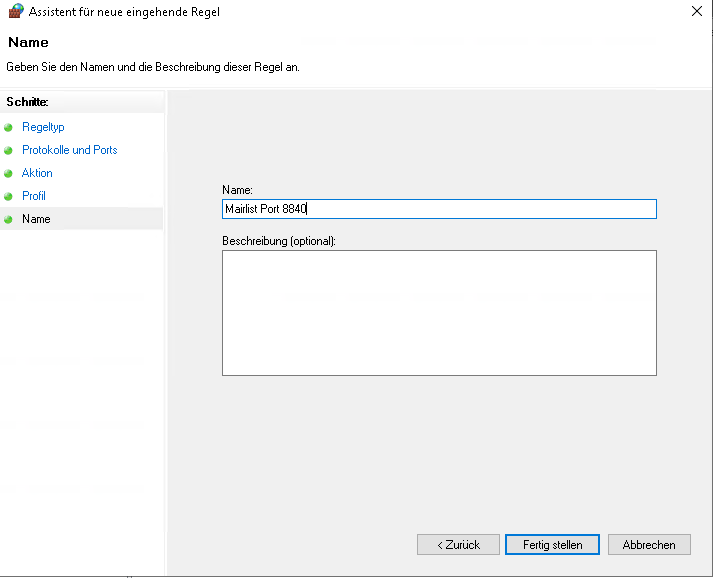Go back with the Zurück button
Image resolution: width=713 pixels, height=578 pixels.
(x=458, y=545)
